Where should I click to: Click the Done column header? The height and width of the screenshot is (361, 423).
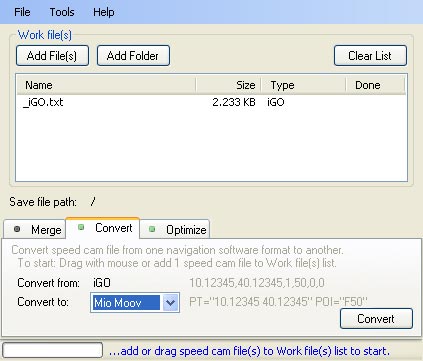point(375,85)
